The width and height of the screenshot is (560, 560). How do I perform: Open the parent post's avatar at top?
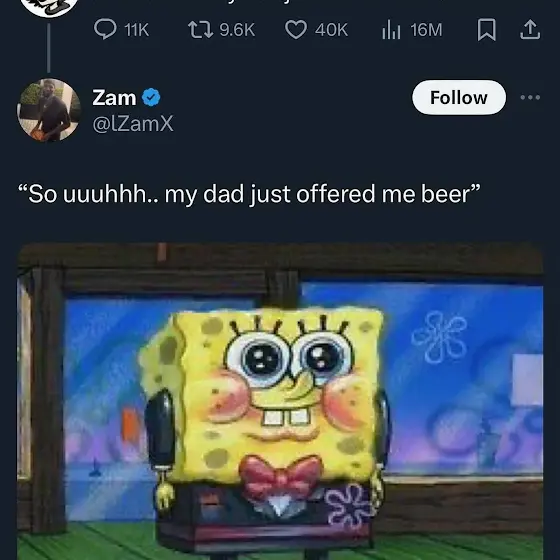click(x=49, y=7)
